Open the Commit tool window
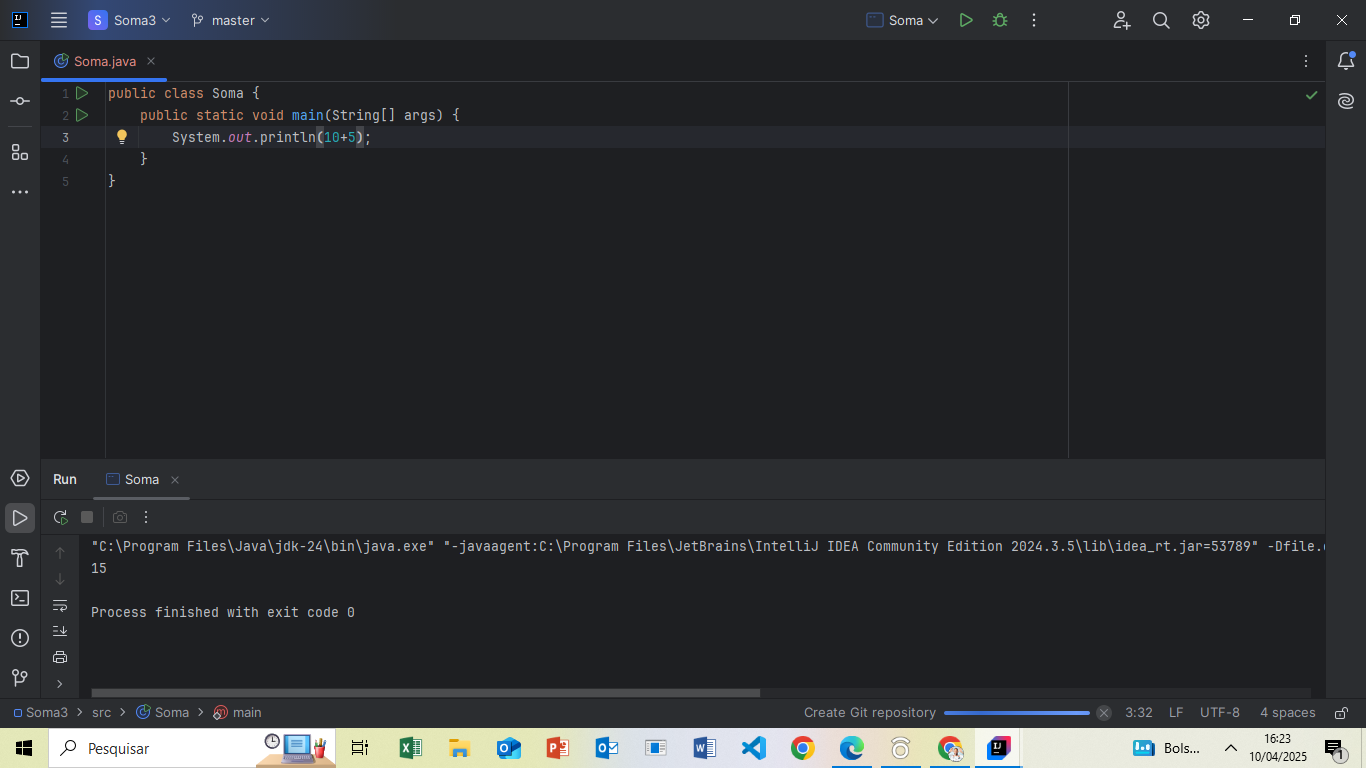Viewport: 1366px width, 768px height. (20, 101)
